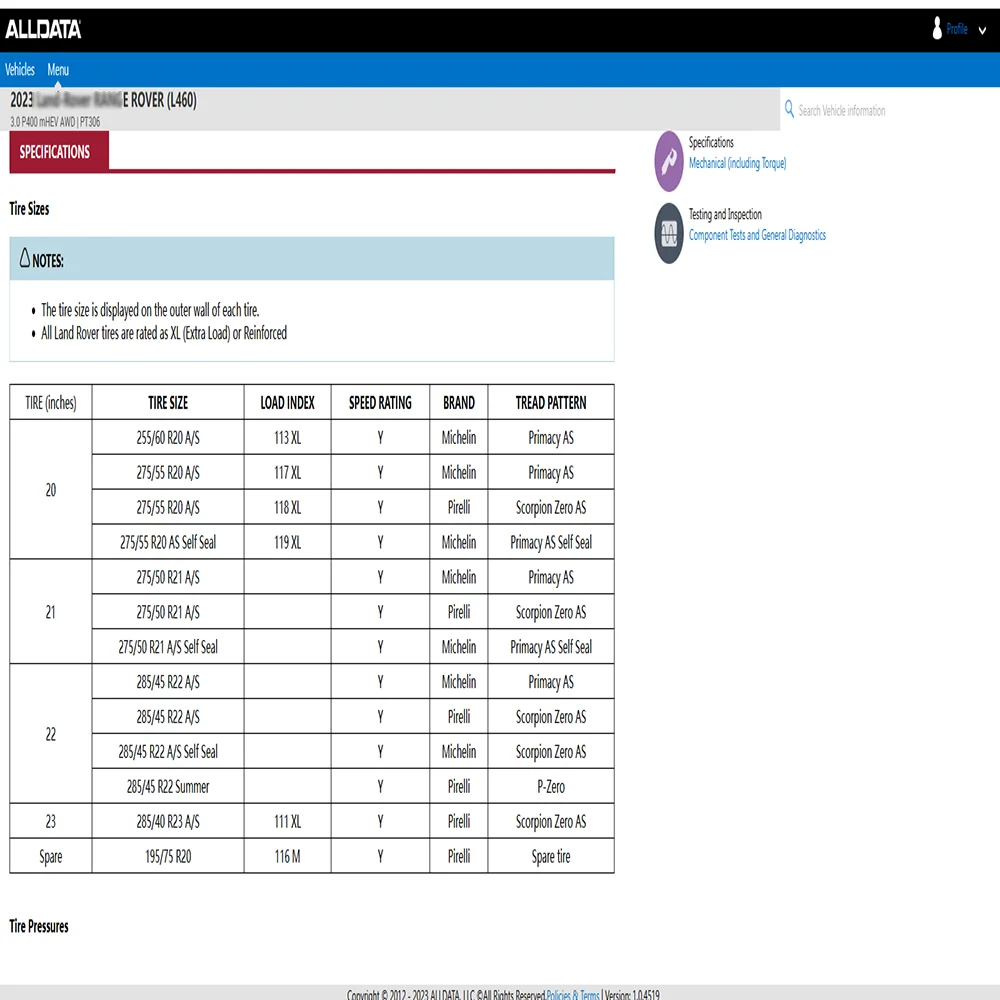
Task: Click the SPEED RATING column header
Action: (380, 402)
